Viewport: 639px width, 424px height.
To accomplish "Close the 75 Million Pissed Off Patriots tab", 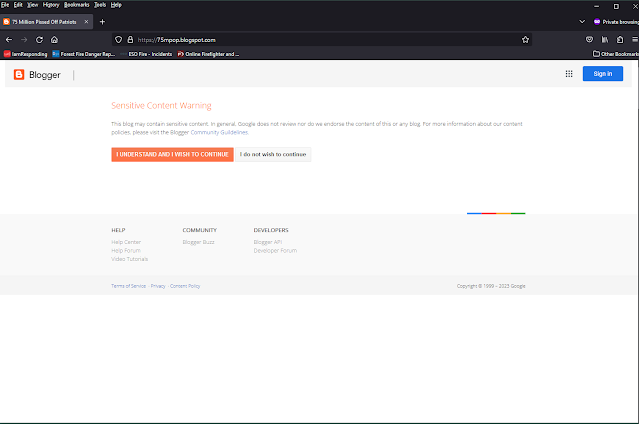I will pyautogui.click(x=86, y=22).
